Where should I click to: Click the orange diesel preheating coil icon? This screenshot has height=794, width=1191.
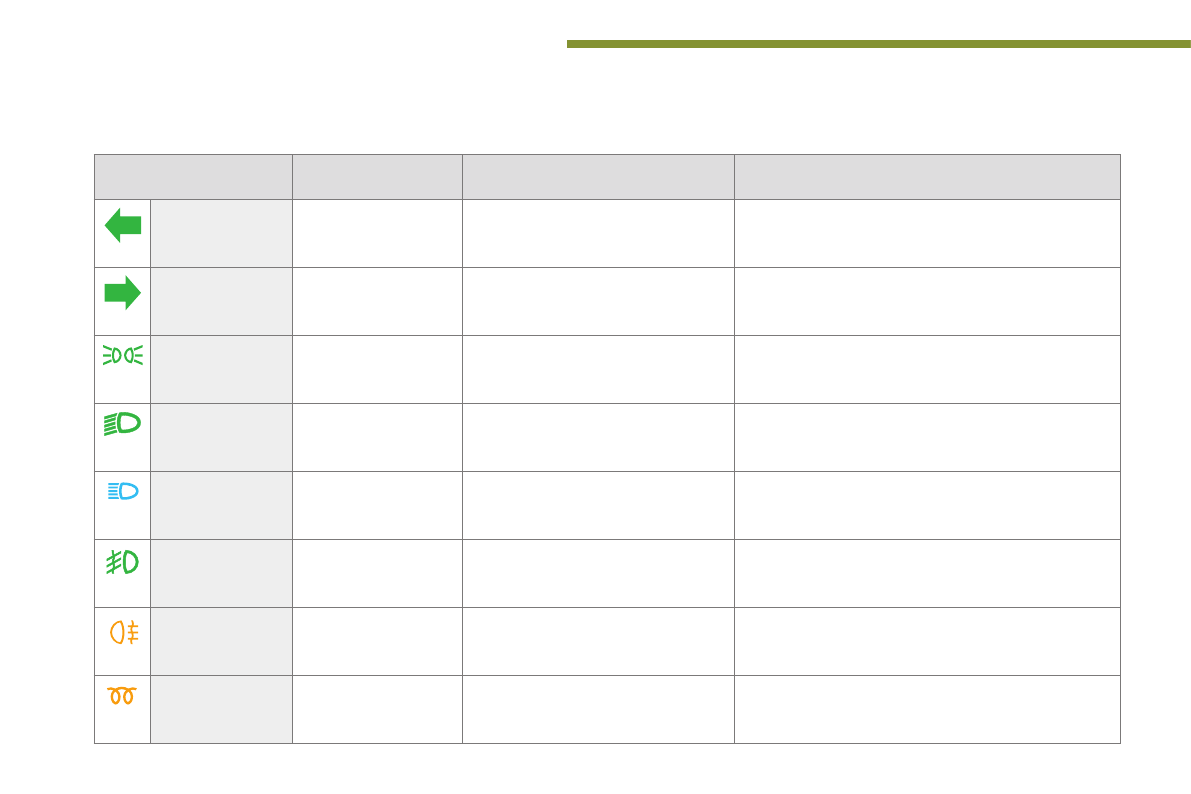[x=122, y=695]
